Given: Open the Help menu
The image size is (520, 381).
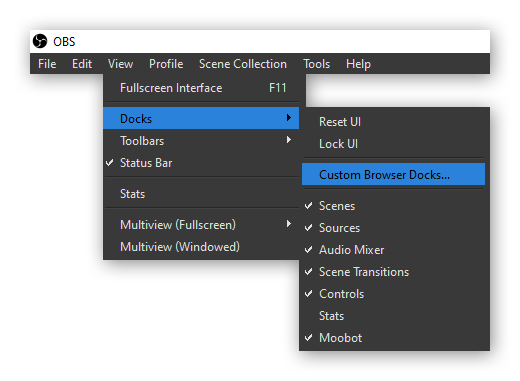Looking at the screenshot, I should [x=358, y=64].
